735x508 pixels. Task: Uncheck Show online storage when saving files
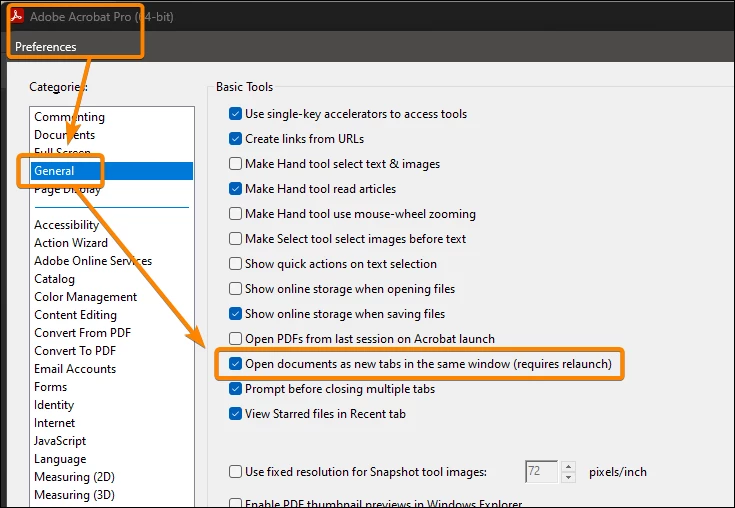tap(235, 314)
